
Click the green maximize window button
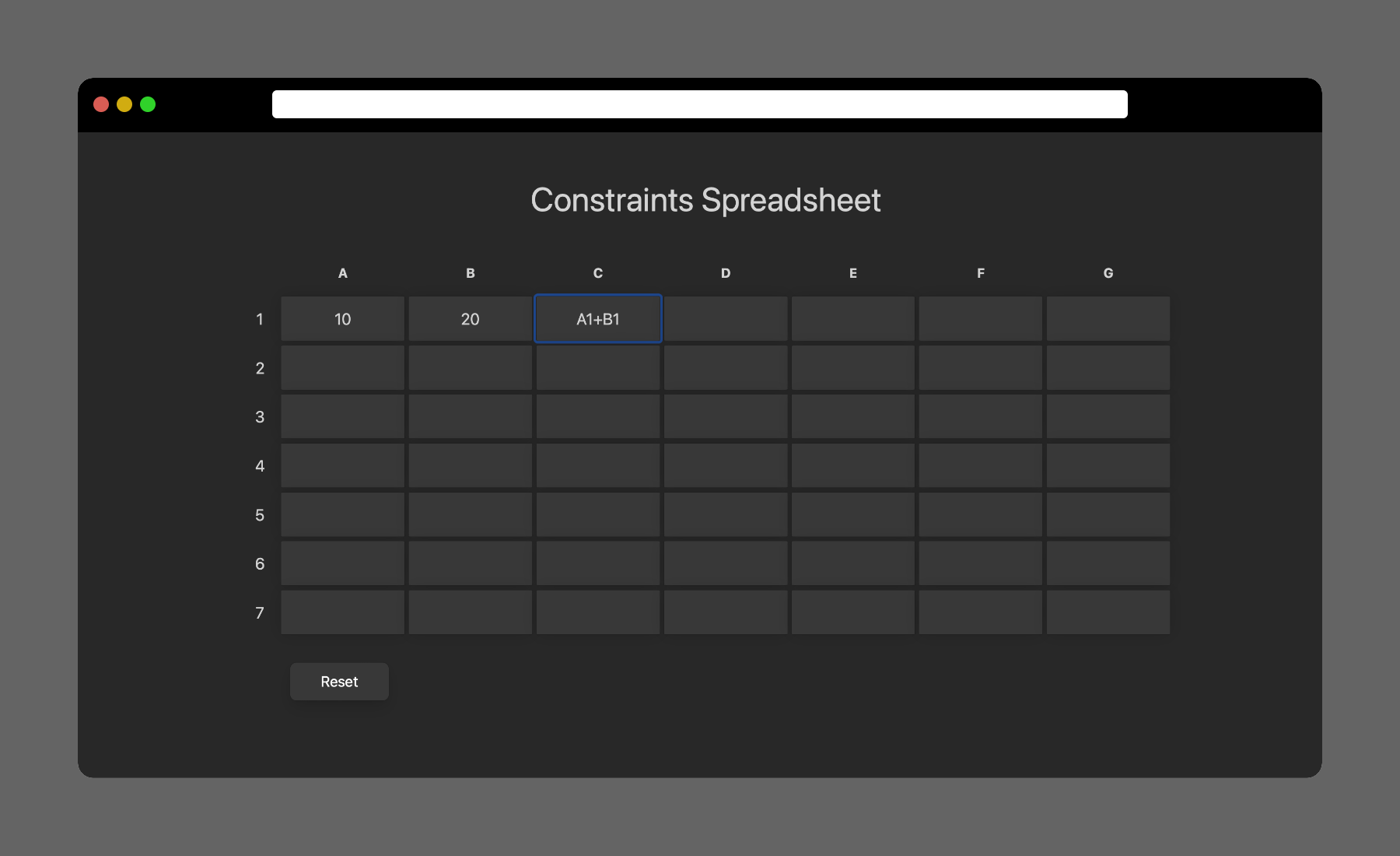pyautogui.click(x=148, y=104)
